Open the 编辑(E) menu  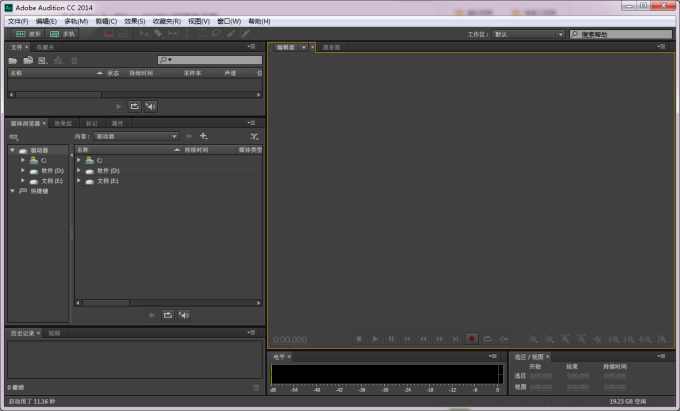46,21
